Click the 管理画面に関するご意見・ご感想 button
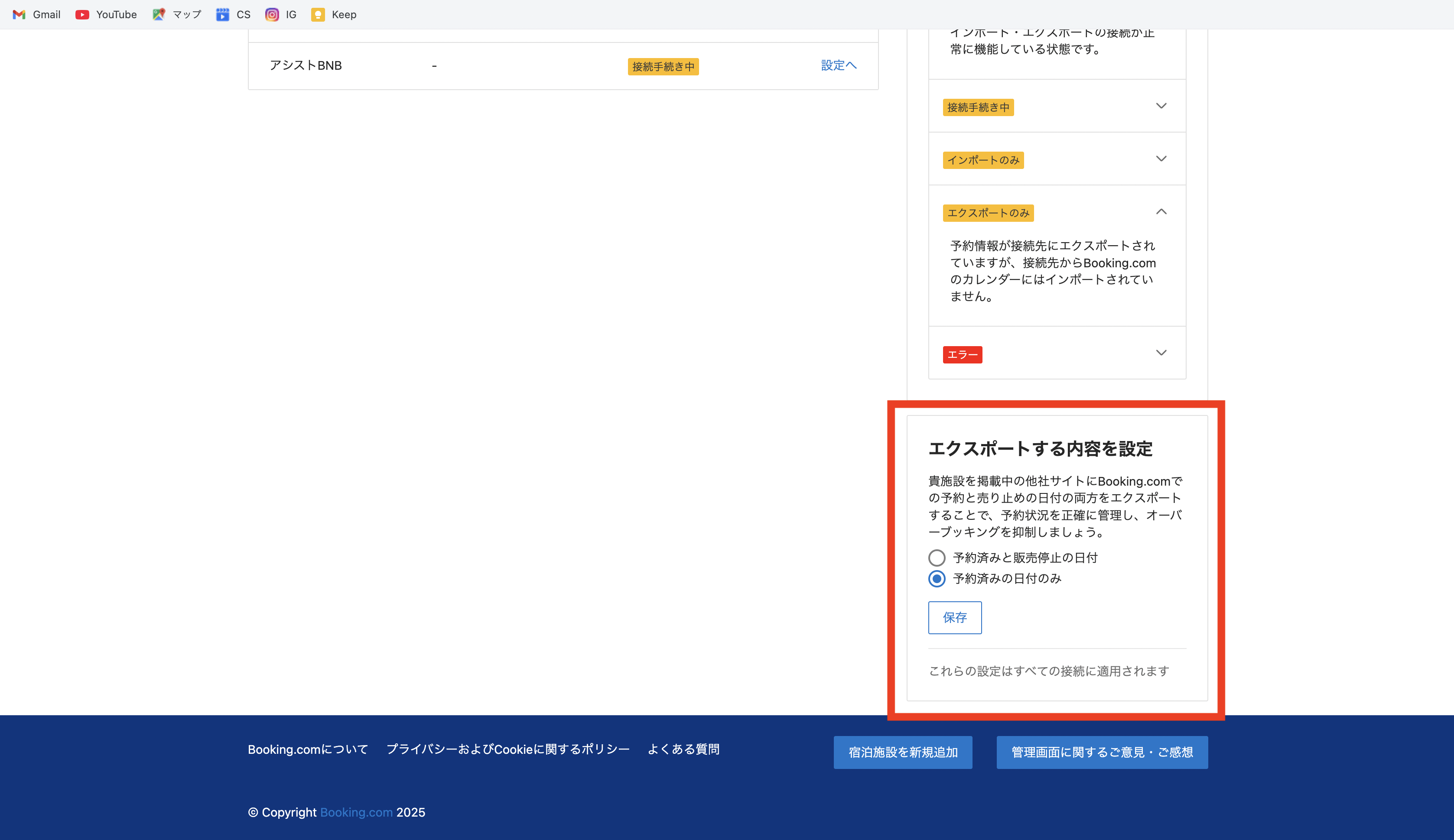The width and height of the screenshot is (1454, 840). (1102, 752)
